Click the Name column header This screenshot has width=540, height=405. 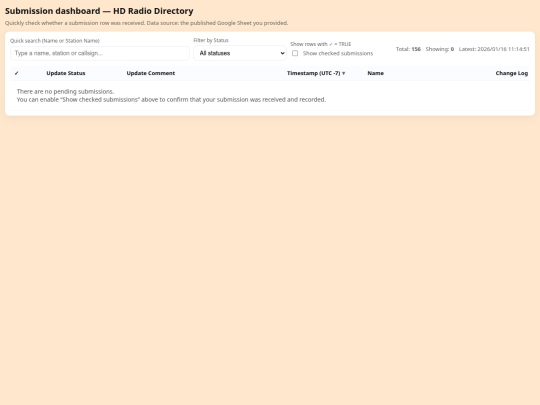[375, 73]
